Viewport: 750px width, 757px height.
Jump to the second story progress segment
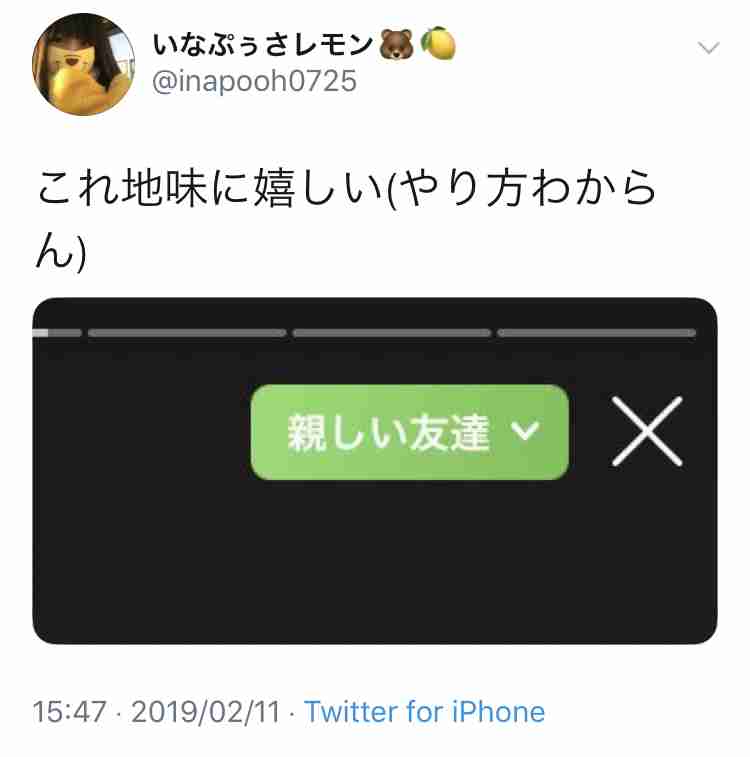pyautogui.click(x=187, y=333)
